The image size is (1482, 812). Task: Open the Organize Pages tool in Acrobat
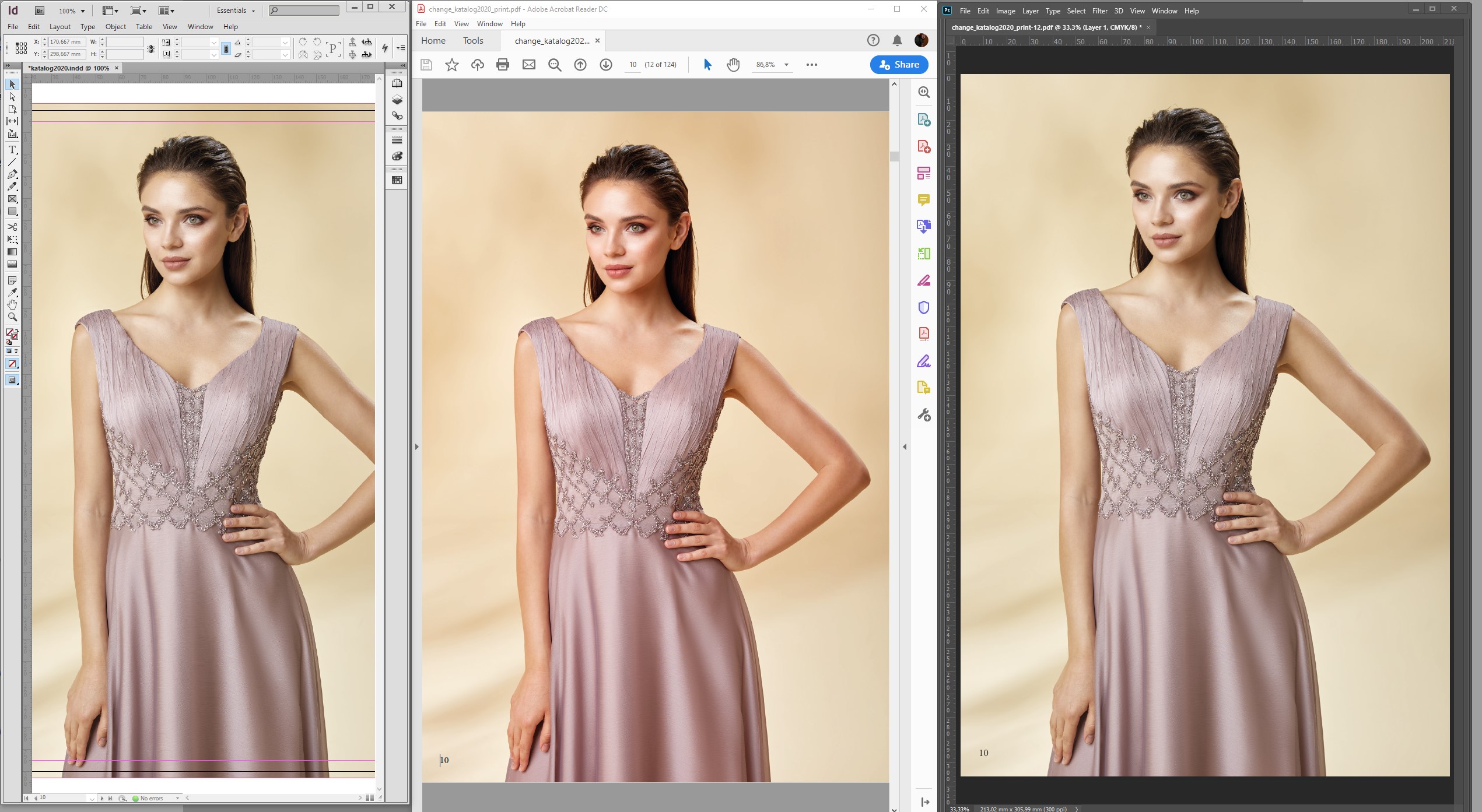924,173
